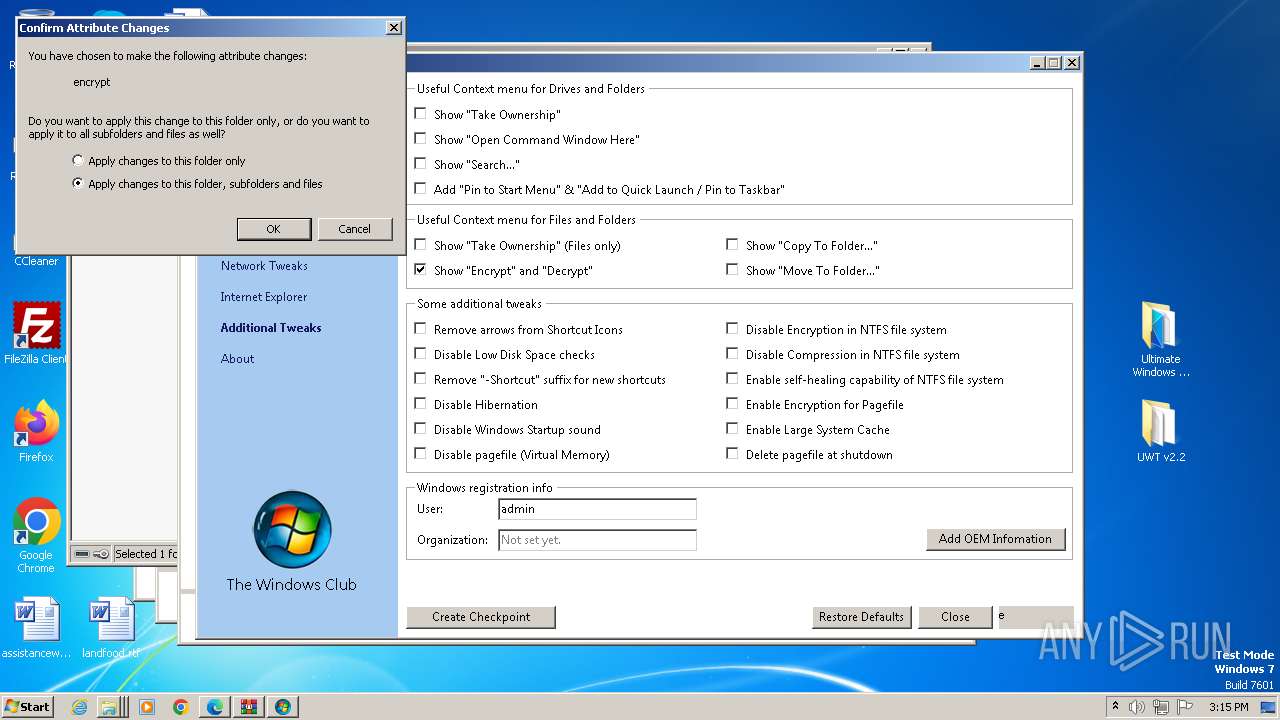Click the Organization input field
This screenshot has height=720, width=1280.
tap(597, 540)
